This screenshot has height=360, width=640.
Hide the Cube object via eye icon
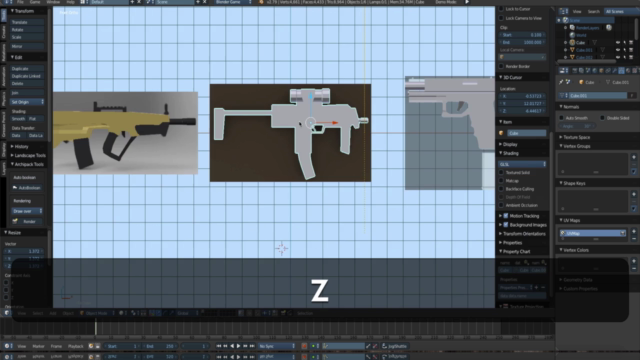pyautogui.click(x=618, y=42)
